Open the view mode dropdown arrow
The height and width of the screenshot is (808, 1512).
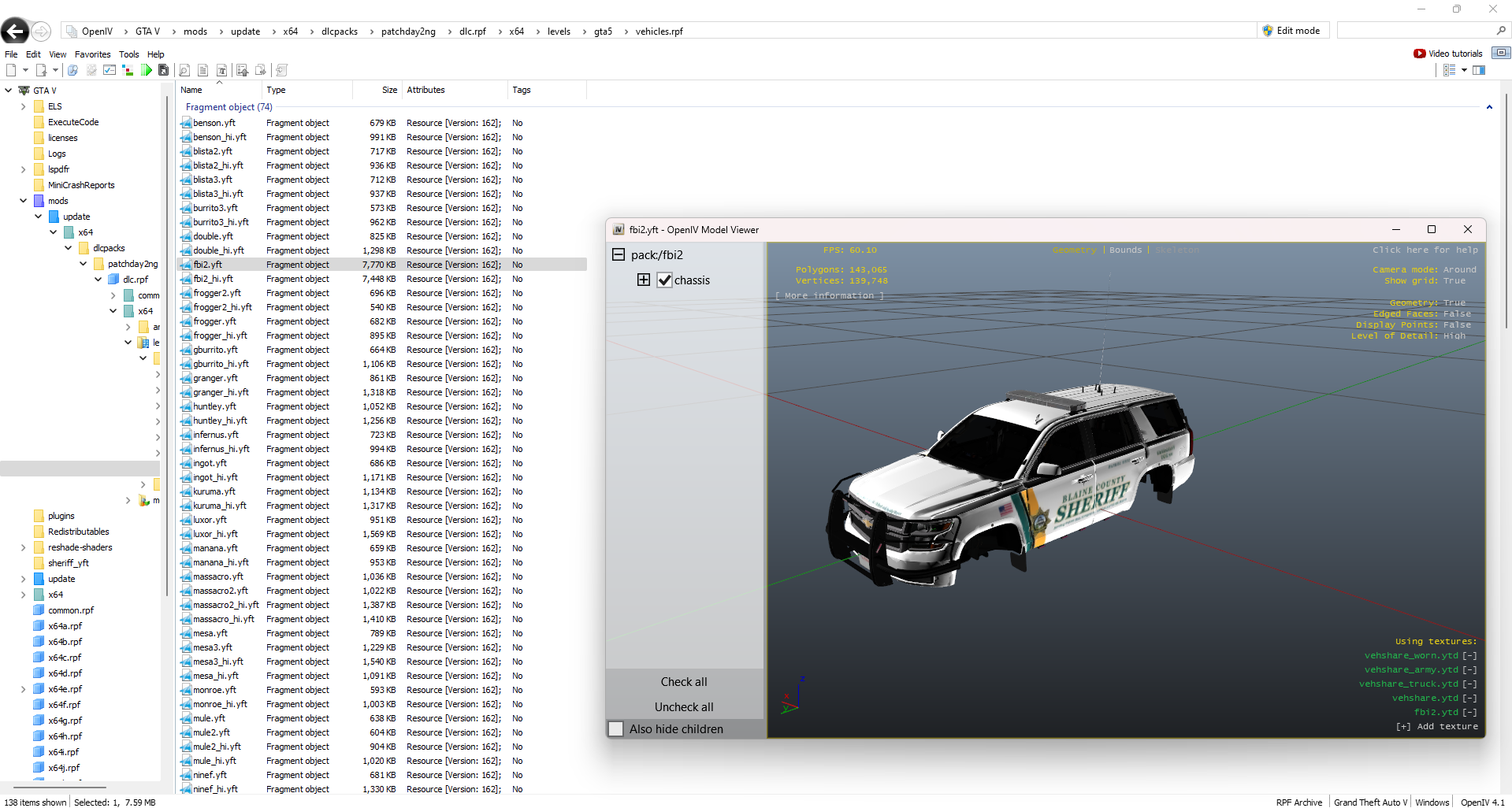click(1464, 70)
